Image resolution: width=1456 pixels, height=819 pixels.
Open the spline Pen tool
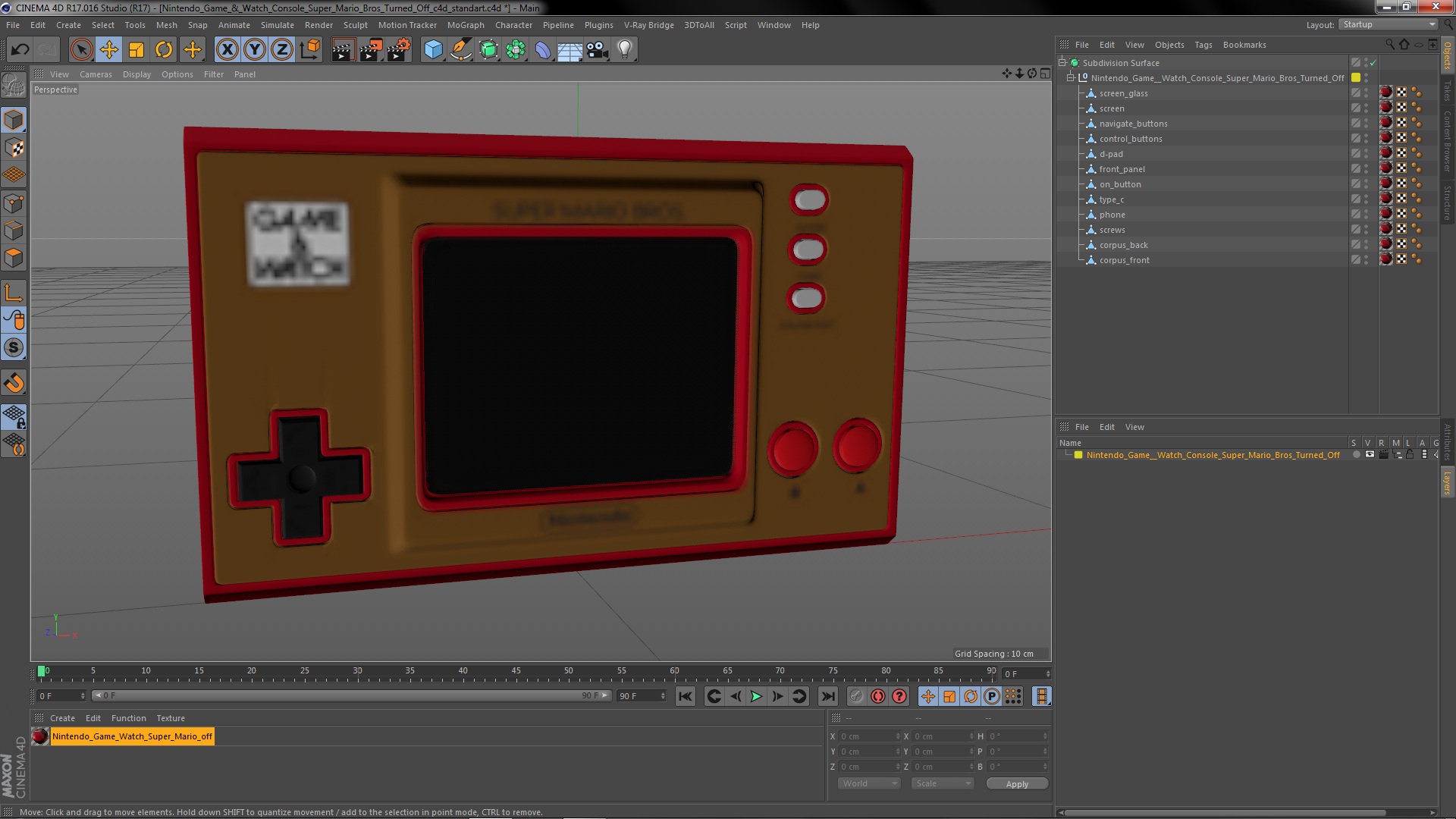tap(460, 50)
